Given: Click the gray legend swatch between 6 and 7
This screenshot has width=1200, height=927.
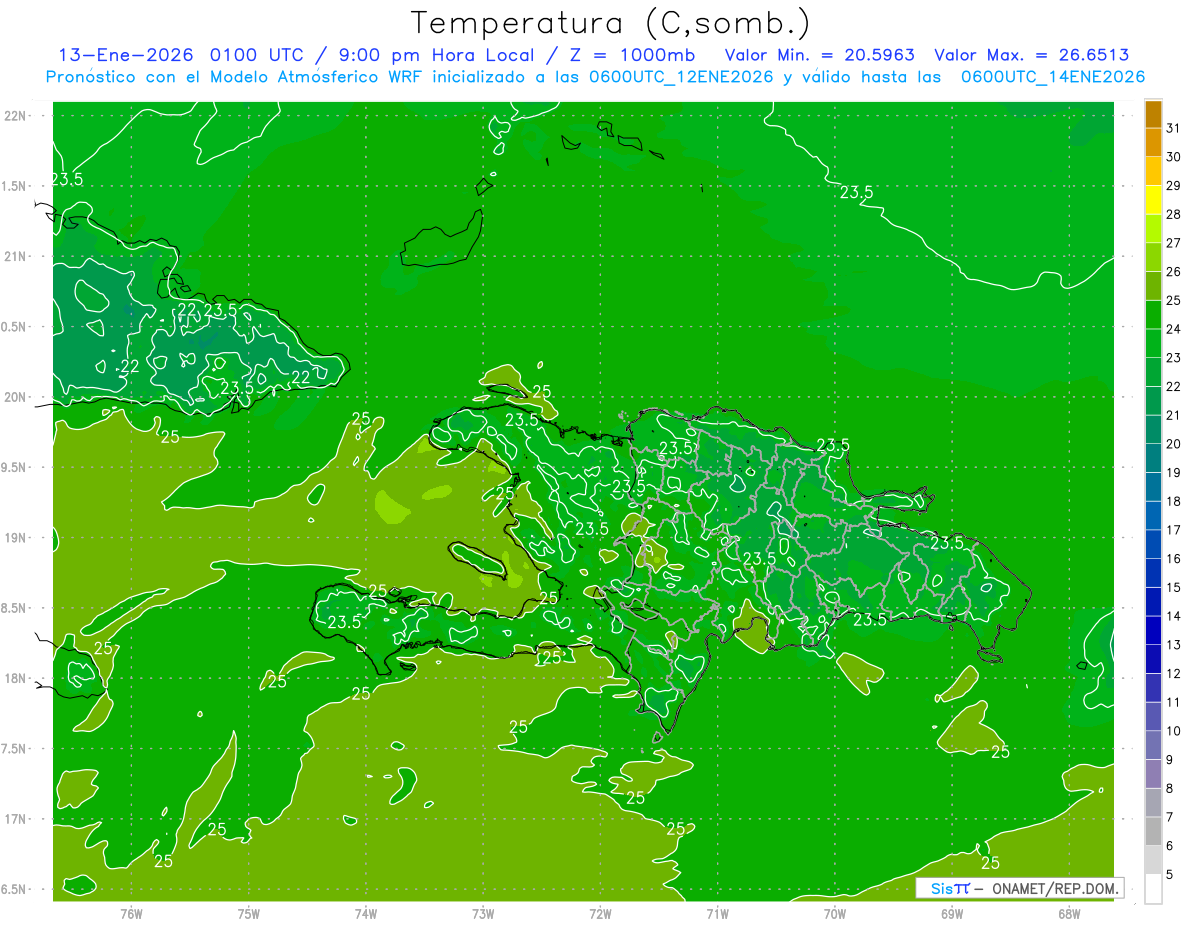Looking at the screenshot, I should pos(1154,832).
